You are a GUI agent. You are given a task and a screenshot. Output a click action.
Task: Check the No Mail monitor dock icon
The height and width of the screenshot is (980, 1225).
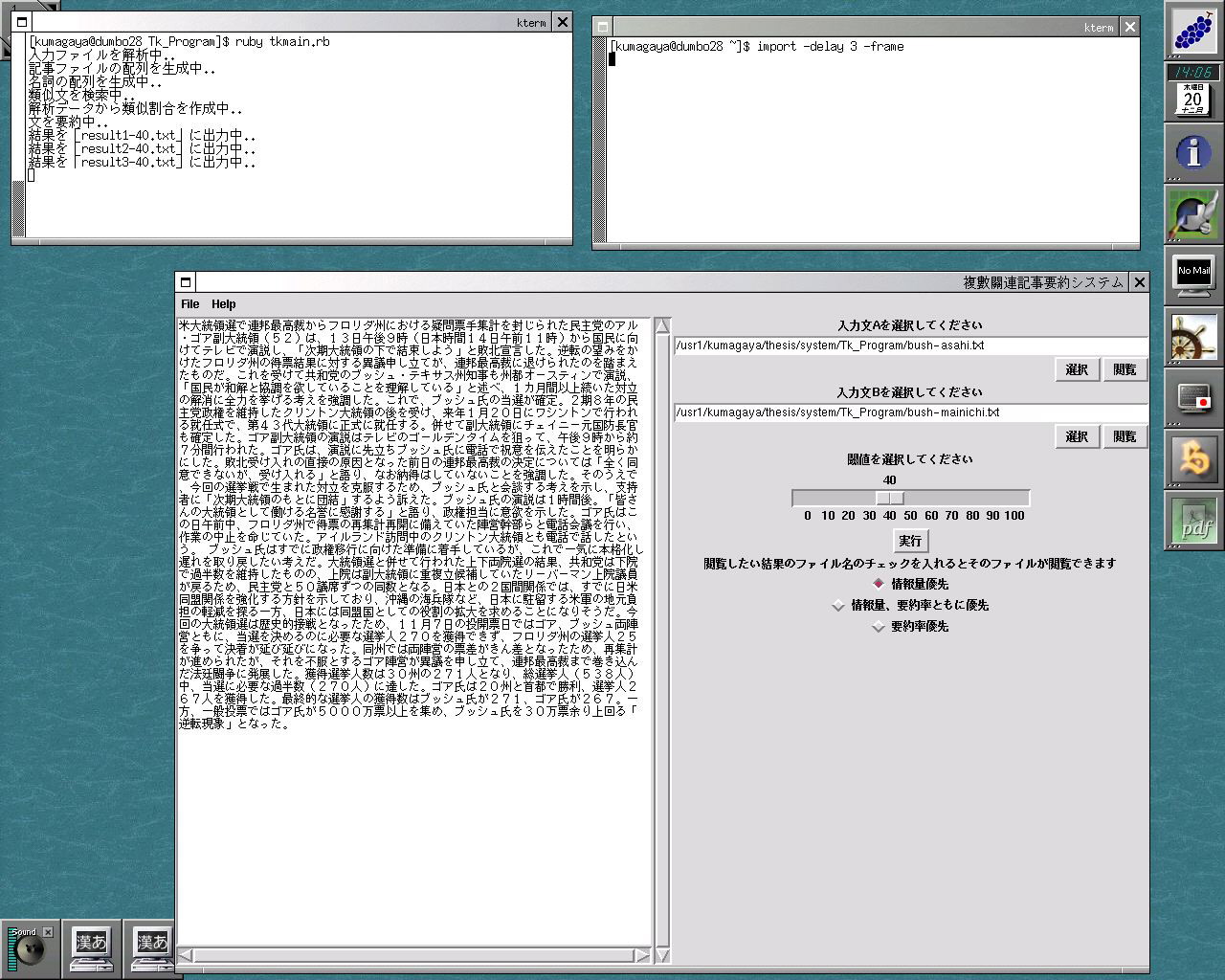[1192, 275]
